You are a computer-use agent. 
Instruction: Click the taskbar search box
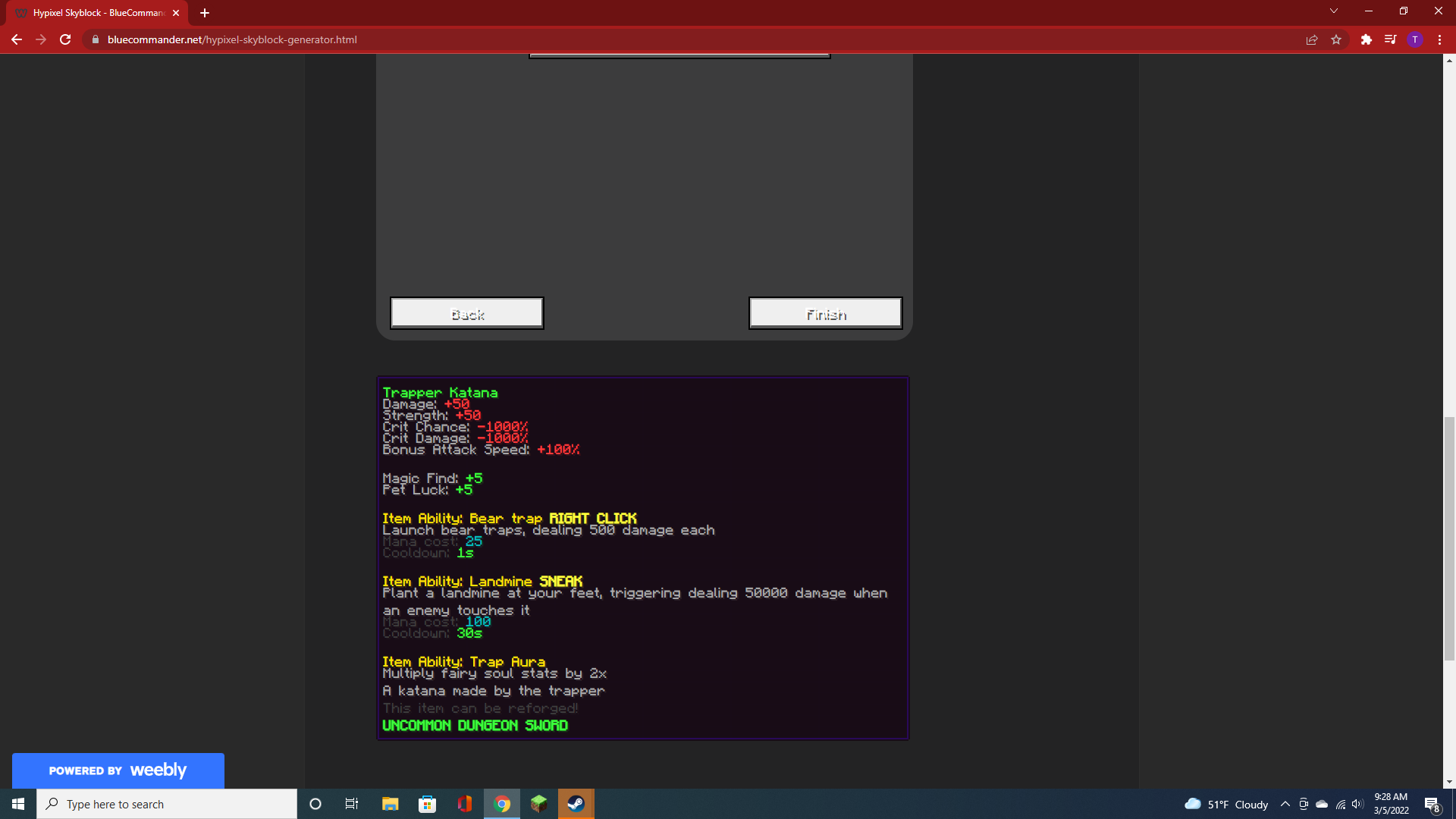167,804
